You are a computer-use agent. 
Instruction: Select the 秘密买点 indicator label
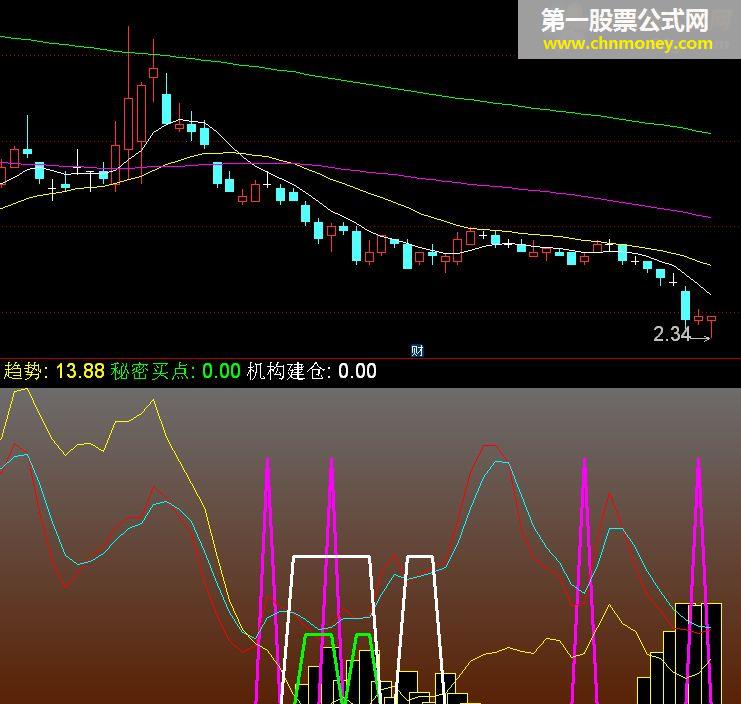153,371
